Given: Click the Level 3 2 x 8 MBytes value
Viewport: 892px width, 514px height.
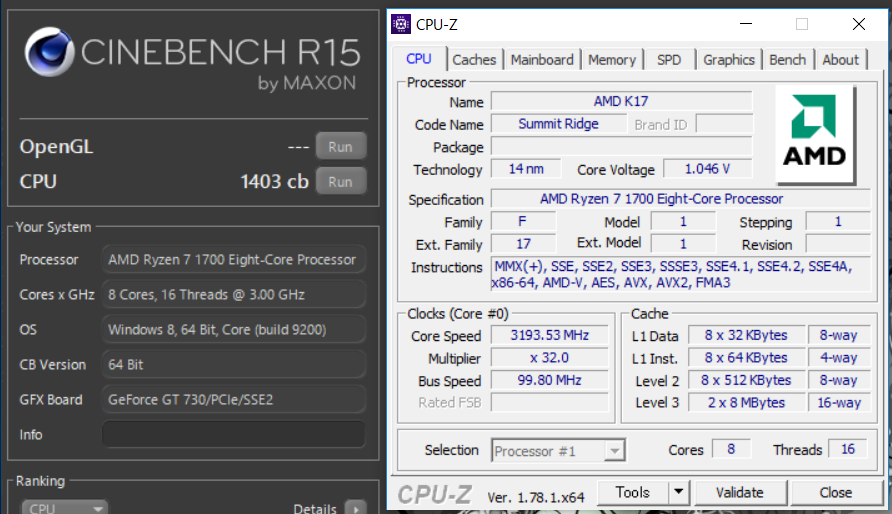Looking at the screenshot, I should tap(746, 403).
